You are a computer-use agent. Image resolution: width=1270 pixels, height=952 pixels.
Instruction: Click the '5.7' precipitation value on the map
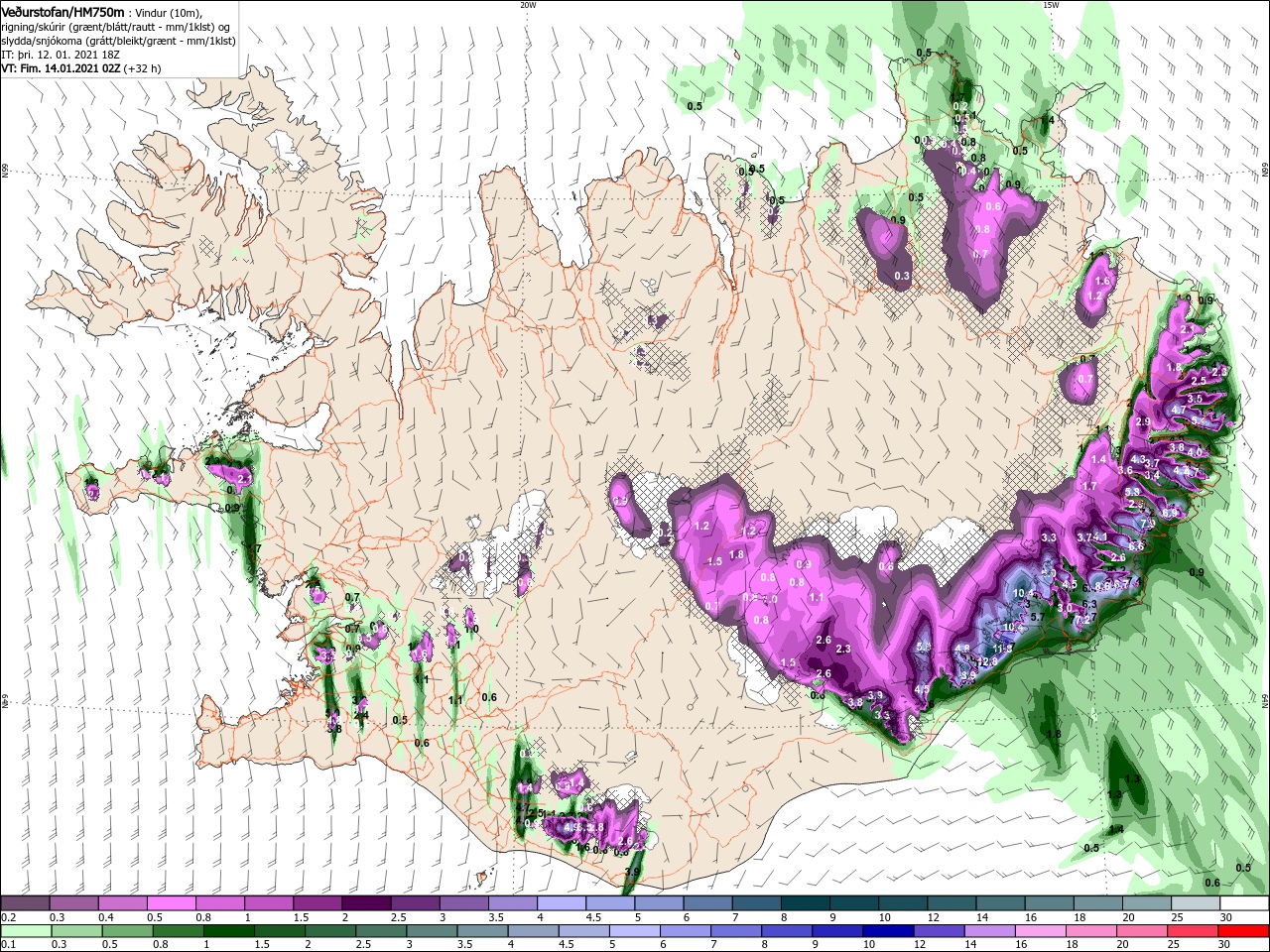coord(1036,616)
